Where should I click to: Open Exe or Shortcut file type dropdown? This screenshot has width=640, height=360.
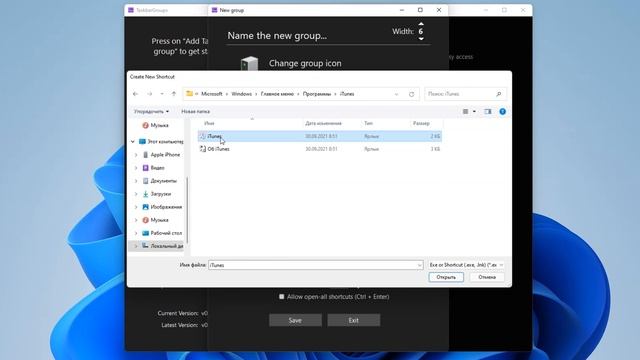point(466,265)
